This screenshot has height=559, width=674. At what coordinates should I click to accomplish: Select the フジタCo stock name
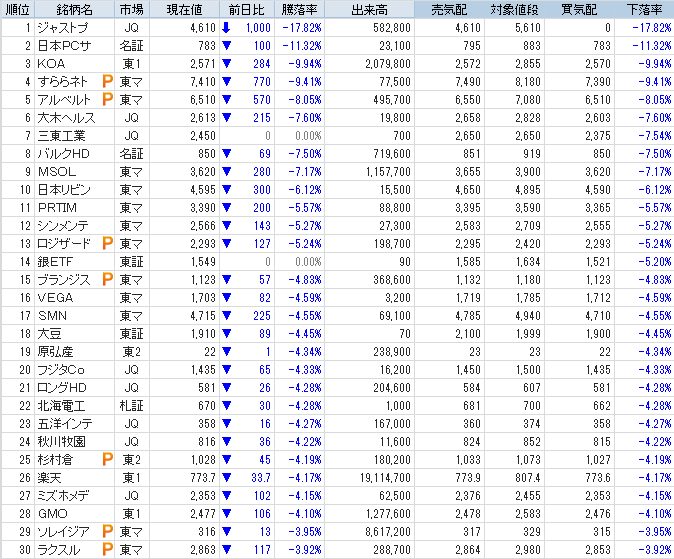[x=61, y=369]
